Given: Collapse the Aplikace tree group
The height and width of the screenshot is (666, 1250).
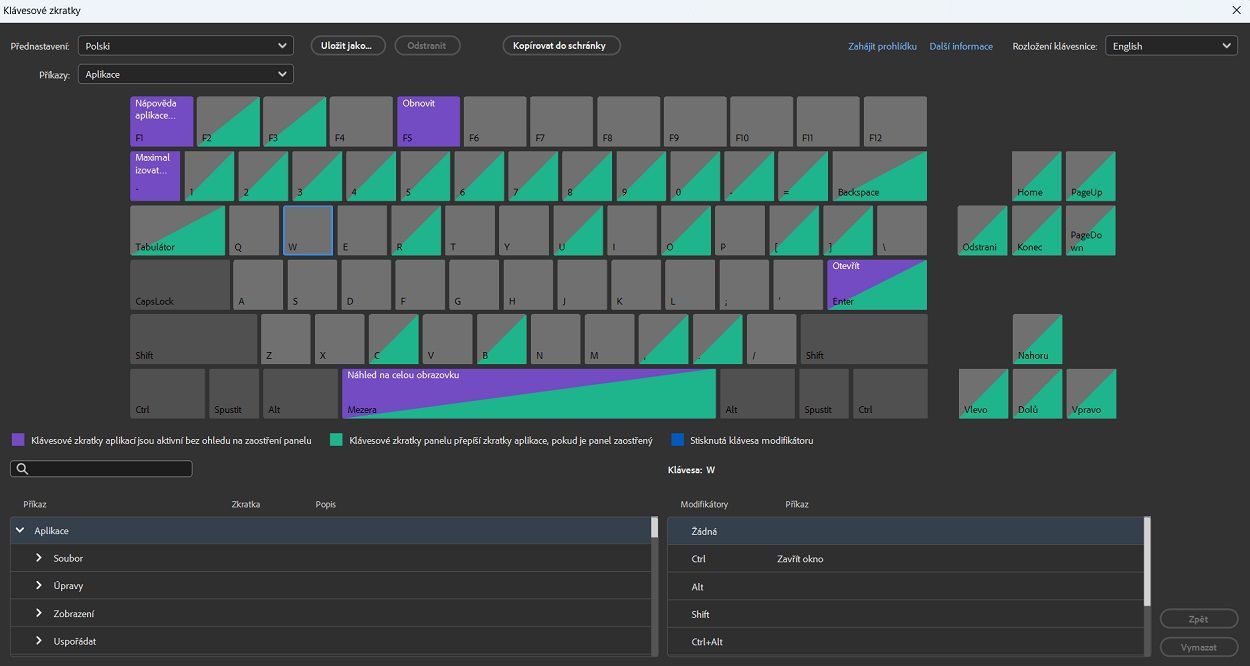Looking at the screenshot, I should [x=21, y=531].
